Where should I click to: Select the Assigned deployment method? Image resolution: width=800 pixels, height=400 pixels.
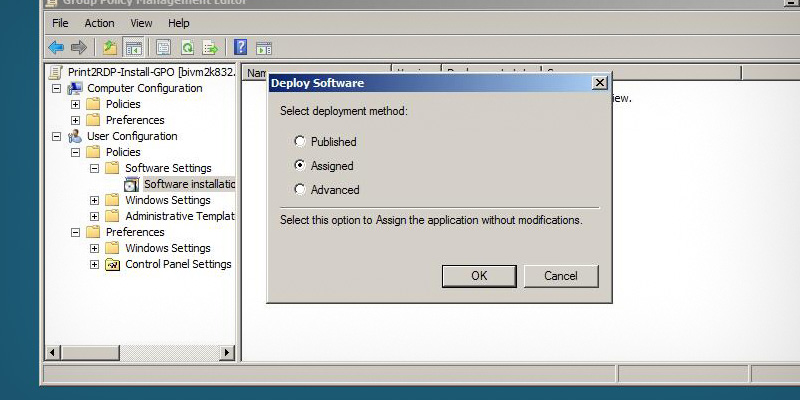[x=300, y=166]
